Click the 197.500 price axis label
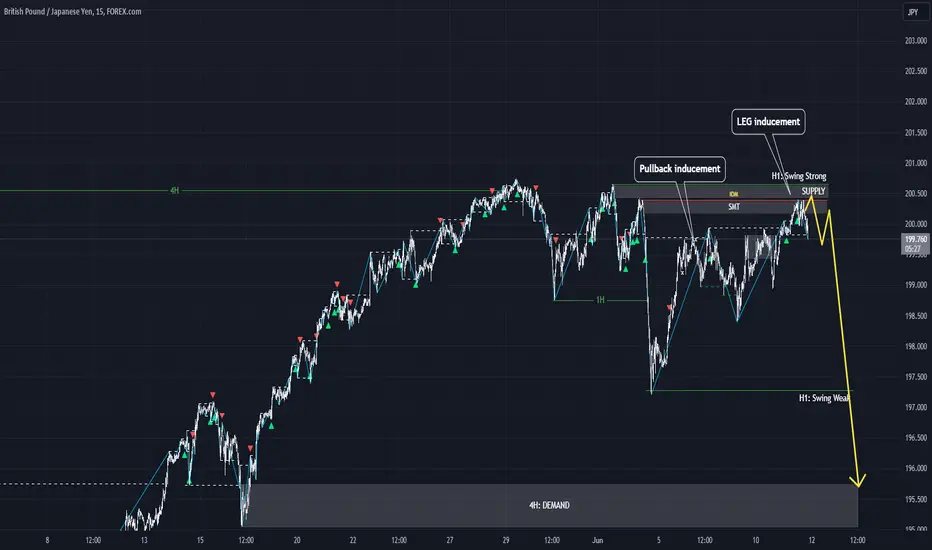 (x=915, y=377)
